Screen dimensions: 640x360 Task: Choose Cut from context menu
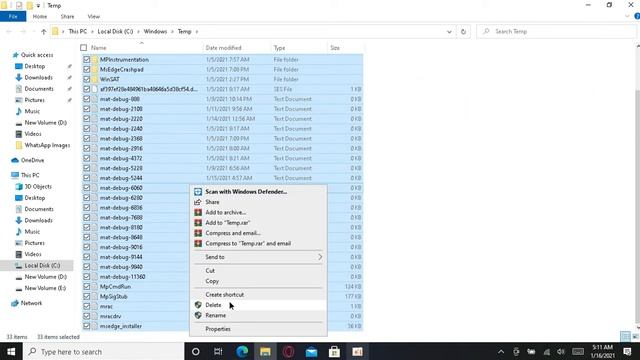pyautogui.click(x=258, y=271)
